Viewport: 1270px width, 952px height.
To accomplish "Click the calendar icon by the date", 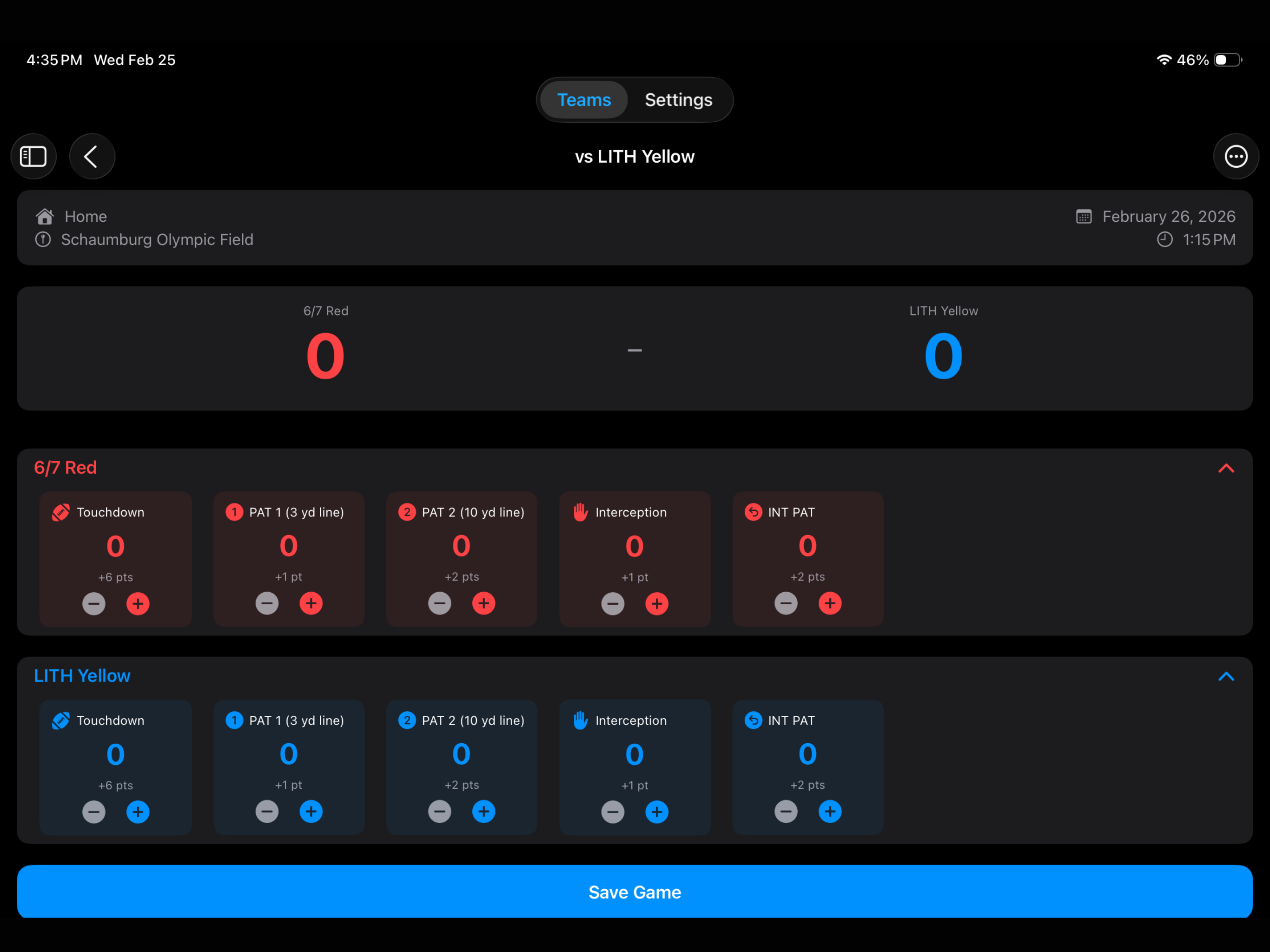I will pyautogui.click(x=1084, y=217).
